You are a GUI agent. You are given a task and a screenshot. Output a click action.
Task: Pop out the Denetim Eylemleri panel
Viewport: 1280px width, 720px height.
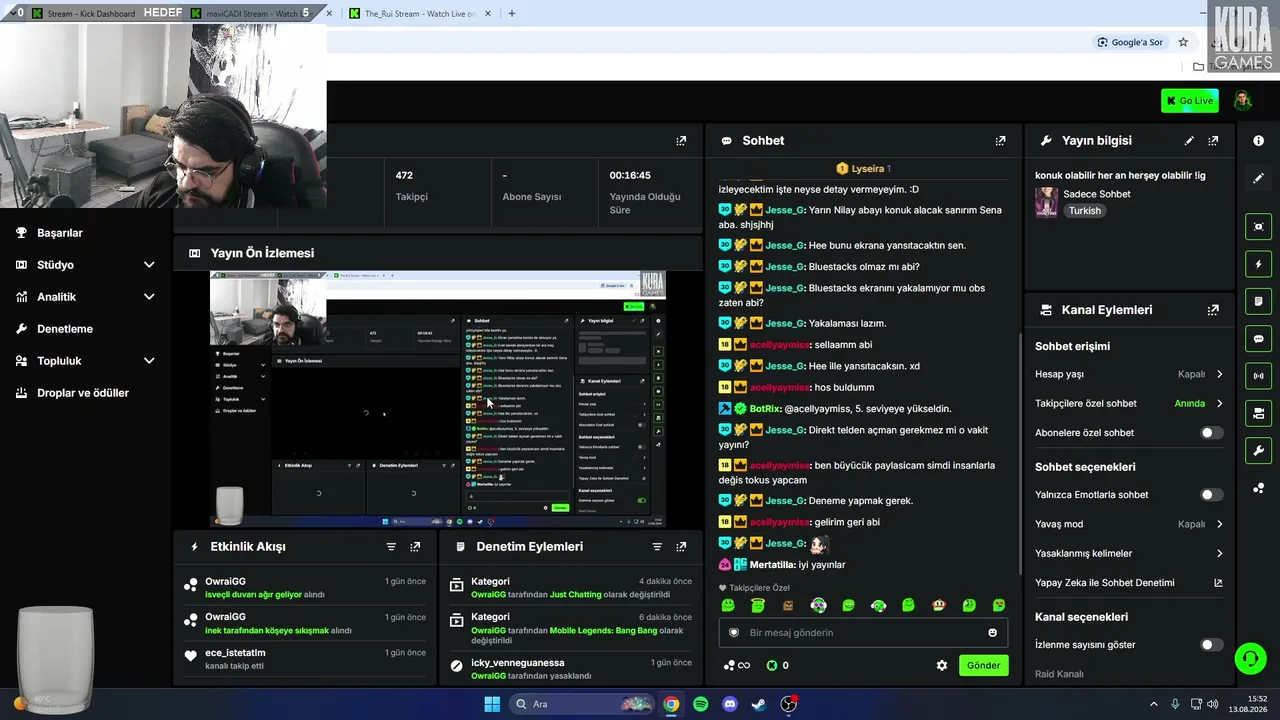(x=681, y=547)
